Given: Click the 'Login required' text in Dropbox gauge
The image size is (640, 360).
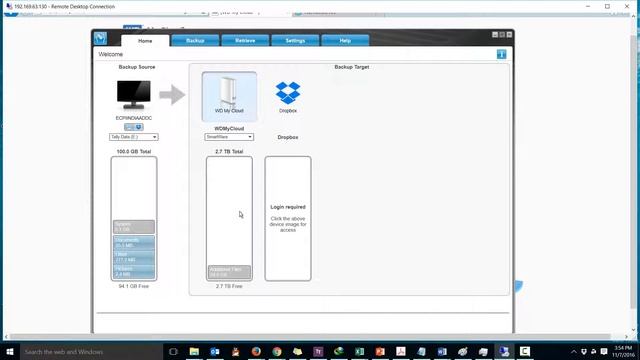Looking at the screenshot, I should coord(288,207).
